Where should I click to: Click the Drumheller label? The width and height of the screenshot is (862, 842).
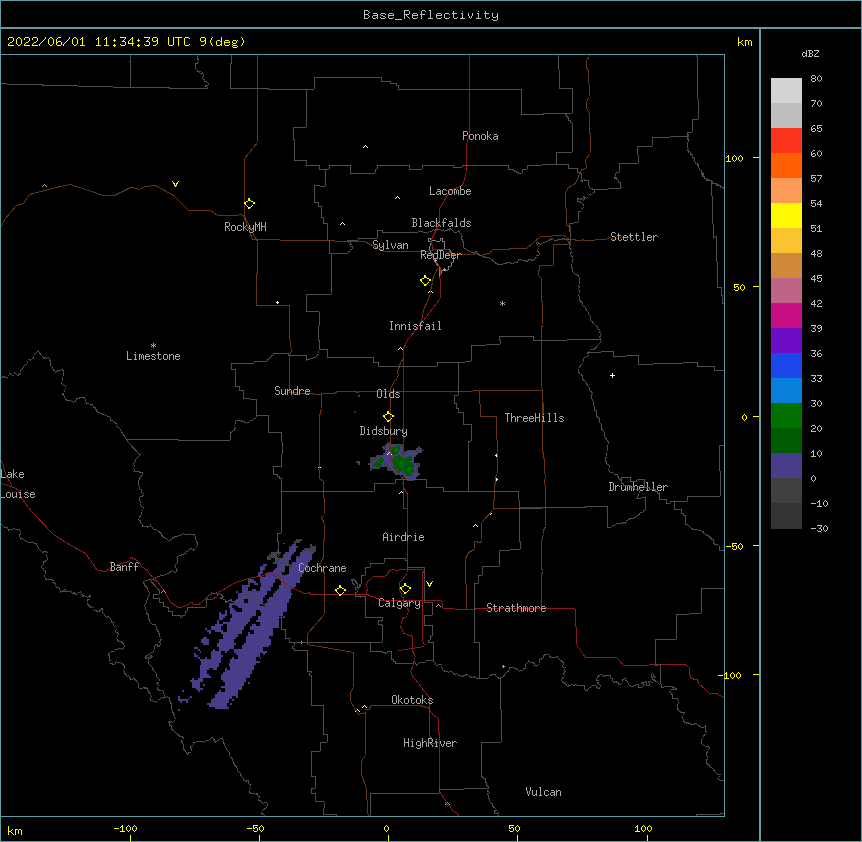tap(638, 487)
